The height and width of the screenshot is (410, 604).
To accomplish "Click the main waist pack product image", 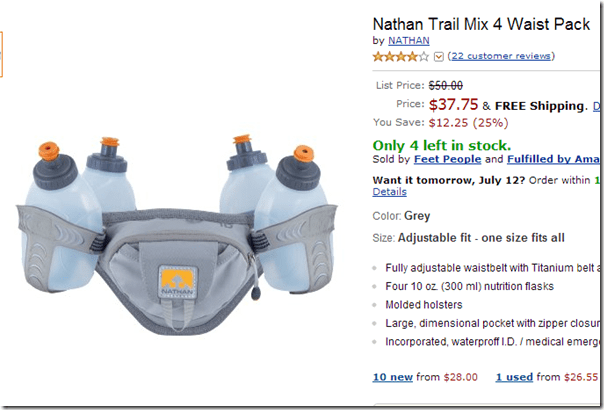I will tap(177, 235).
